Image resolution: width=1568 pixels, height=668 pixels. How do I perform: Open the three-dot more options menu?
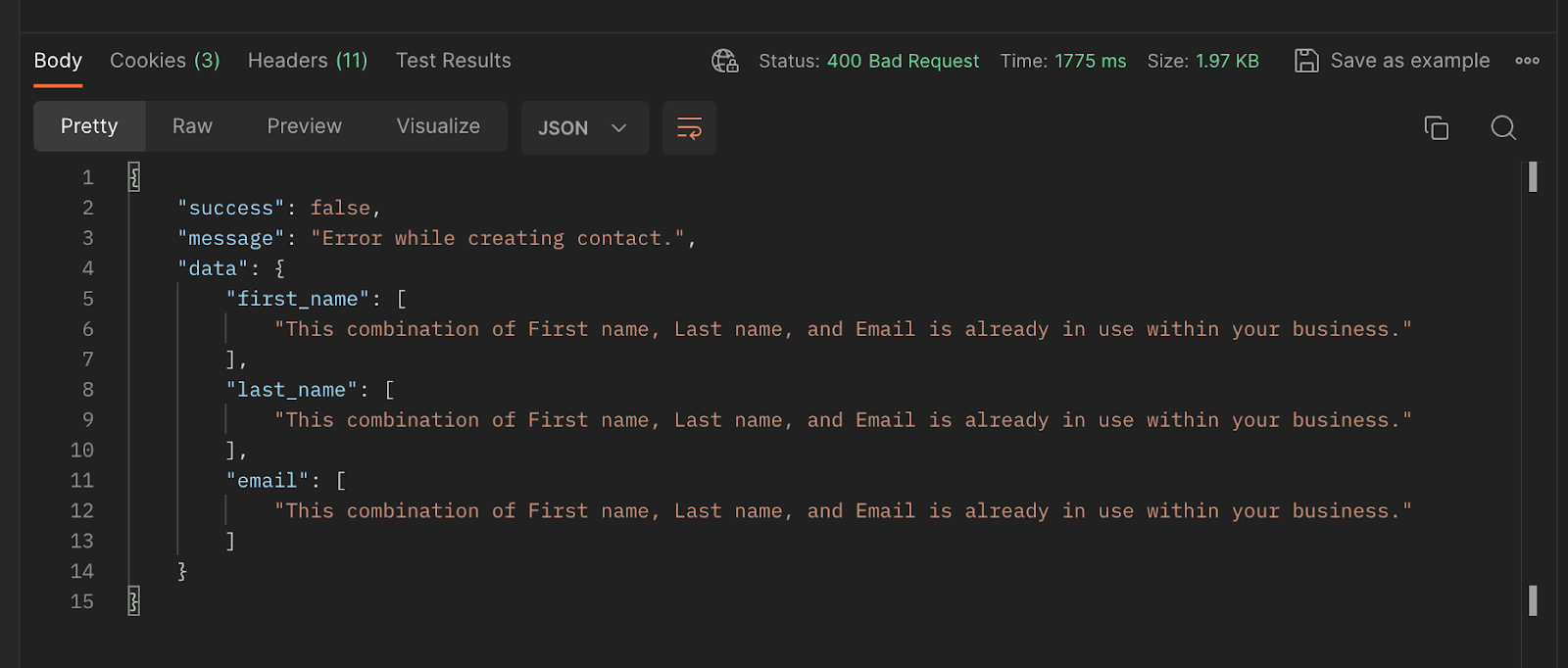1527,61
